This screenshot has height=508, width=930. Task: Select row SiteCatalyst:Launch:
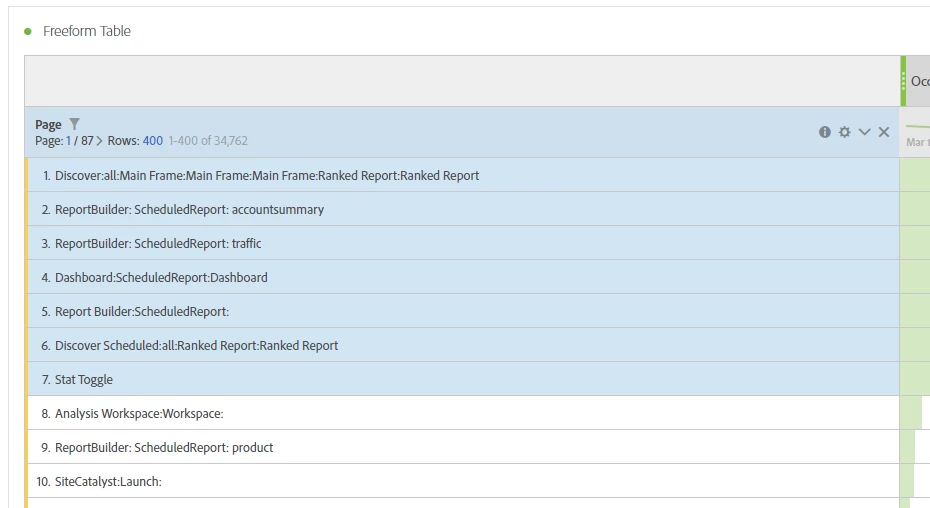[x=463, y=481]
